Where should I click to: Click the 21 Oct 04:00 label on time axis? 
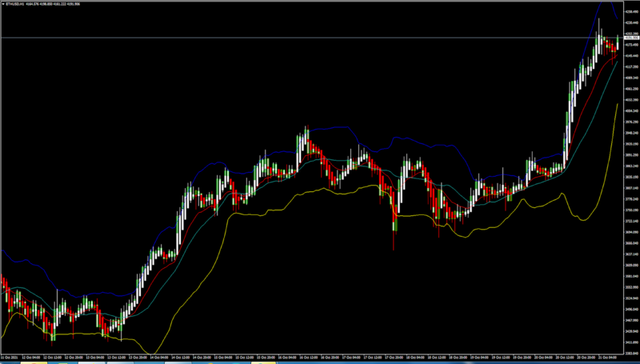point(606,358)
